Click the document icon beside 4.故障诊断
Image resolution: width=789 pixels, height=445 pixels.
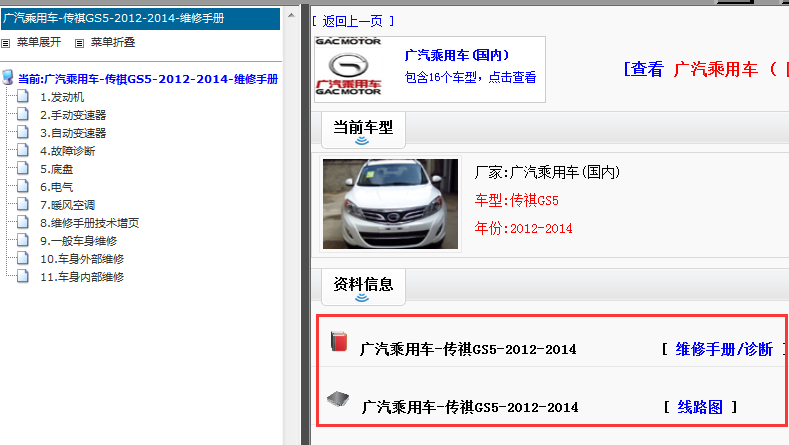(x=23, y=150)
